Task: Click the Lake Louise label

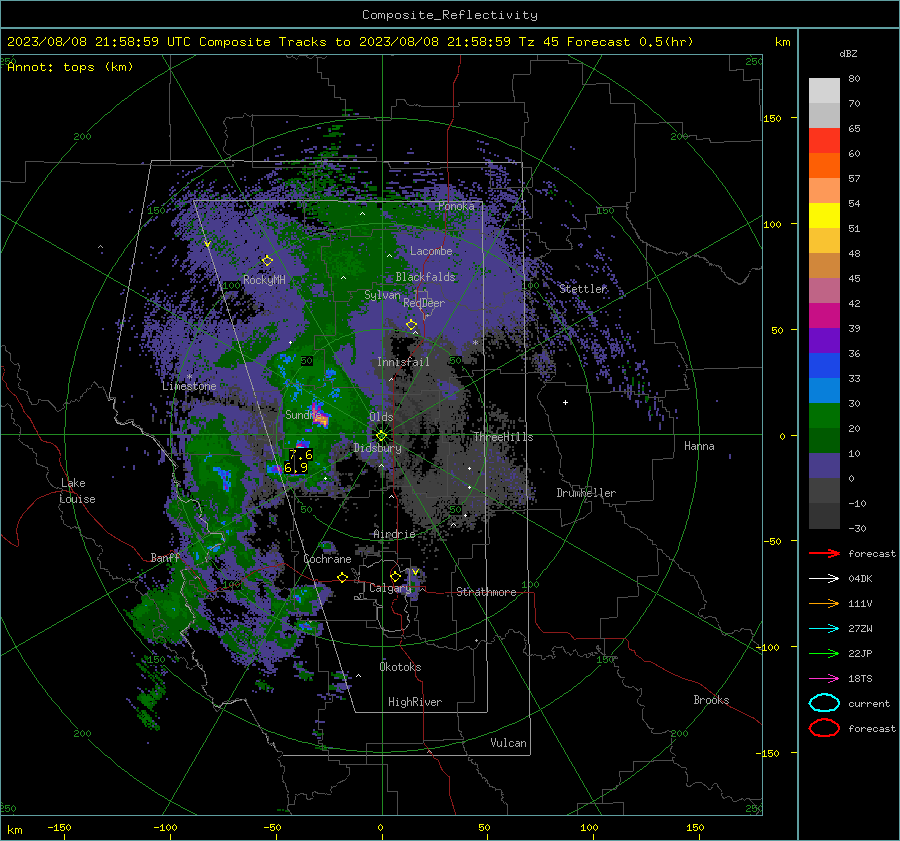Action: pyautogui.click(x=77, y=491)
